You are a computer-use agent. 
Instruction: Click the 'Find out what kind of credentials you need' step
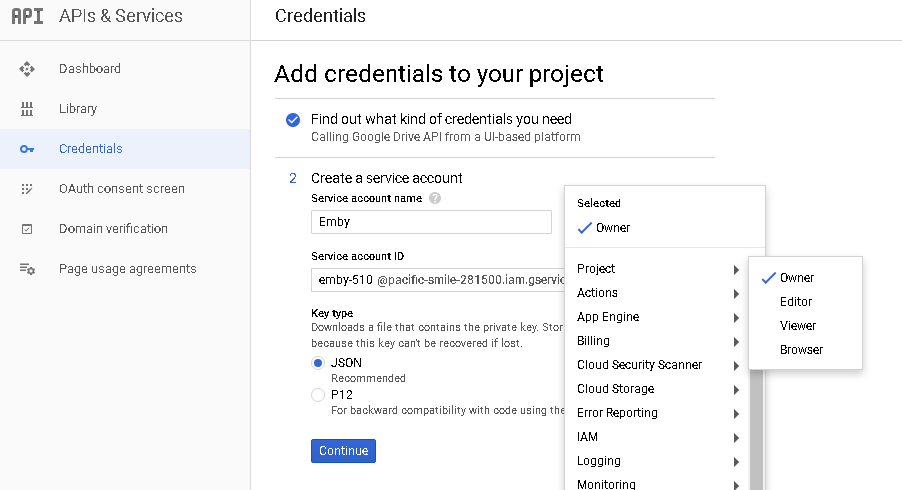point(441,119)
